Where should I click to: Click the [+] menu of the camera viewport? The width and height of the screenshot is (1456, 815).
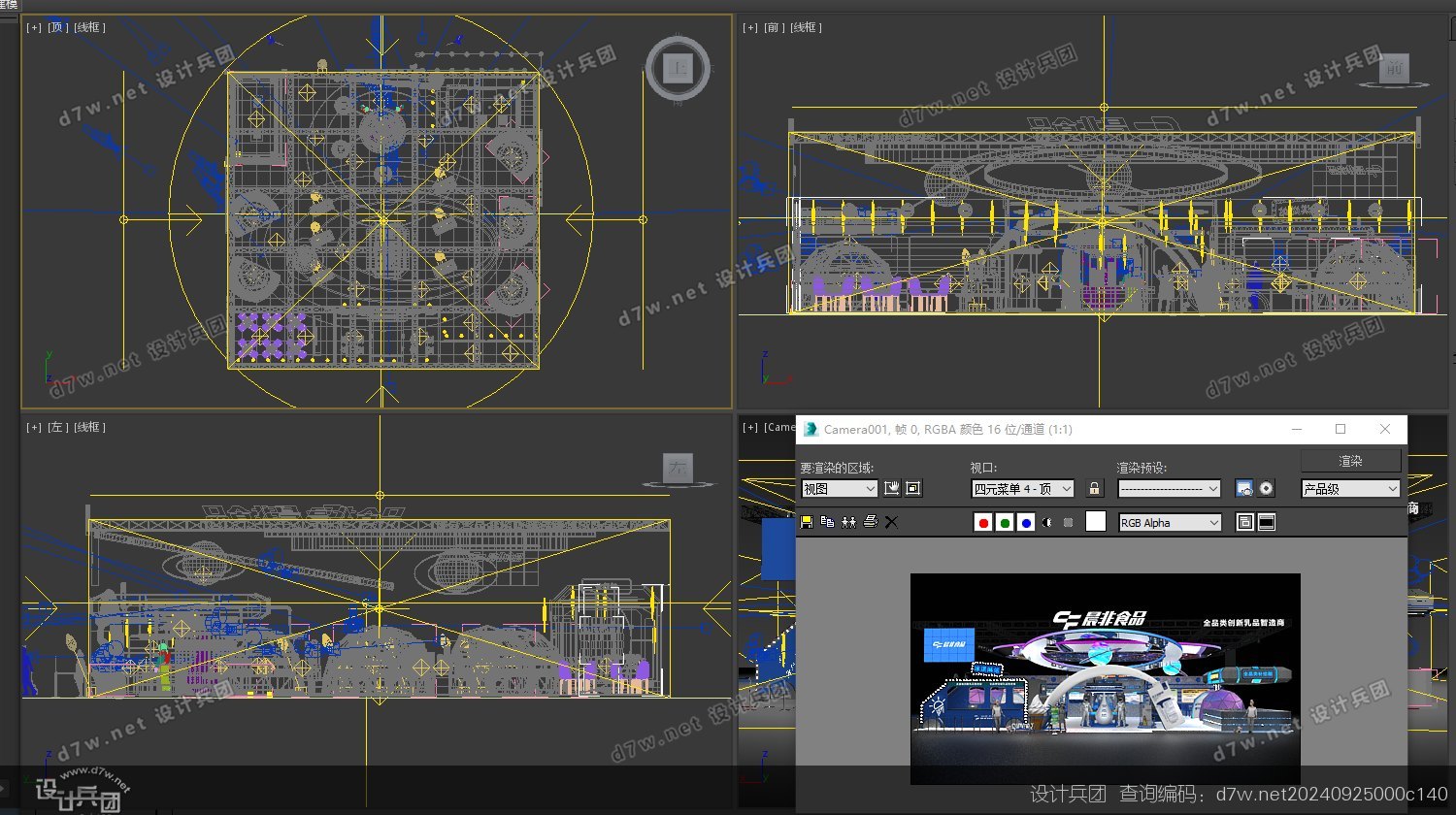[750, 427]
